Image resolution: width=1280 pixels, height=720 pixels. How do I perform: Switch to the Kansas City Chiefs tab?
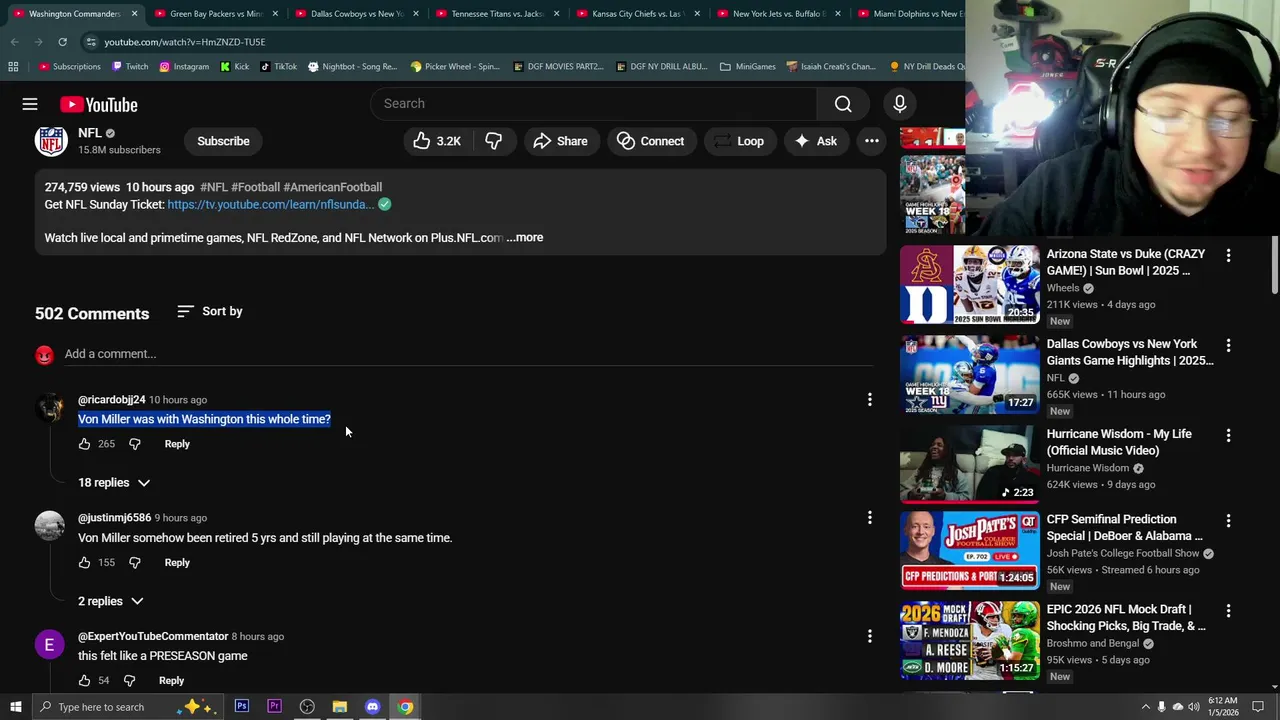(637, 14)
